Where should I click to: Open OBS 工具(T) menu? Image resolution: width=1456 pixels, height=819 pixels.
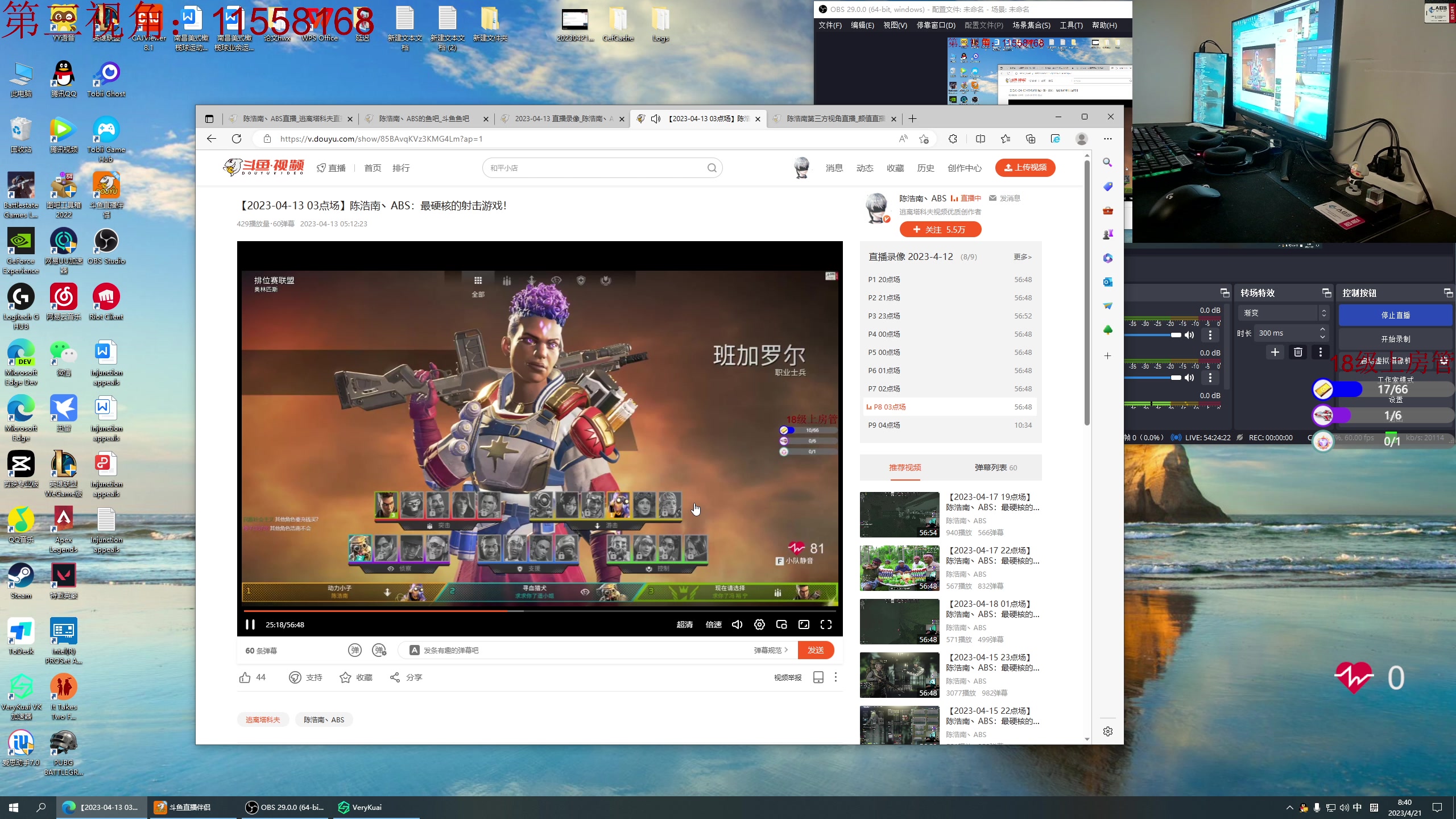tap(1071, 25)
